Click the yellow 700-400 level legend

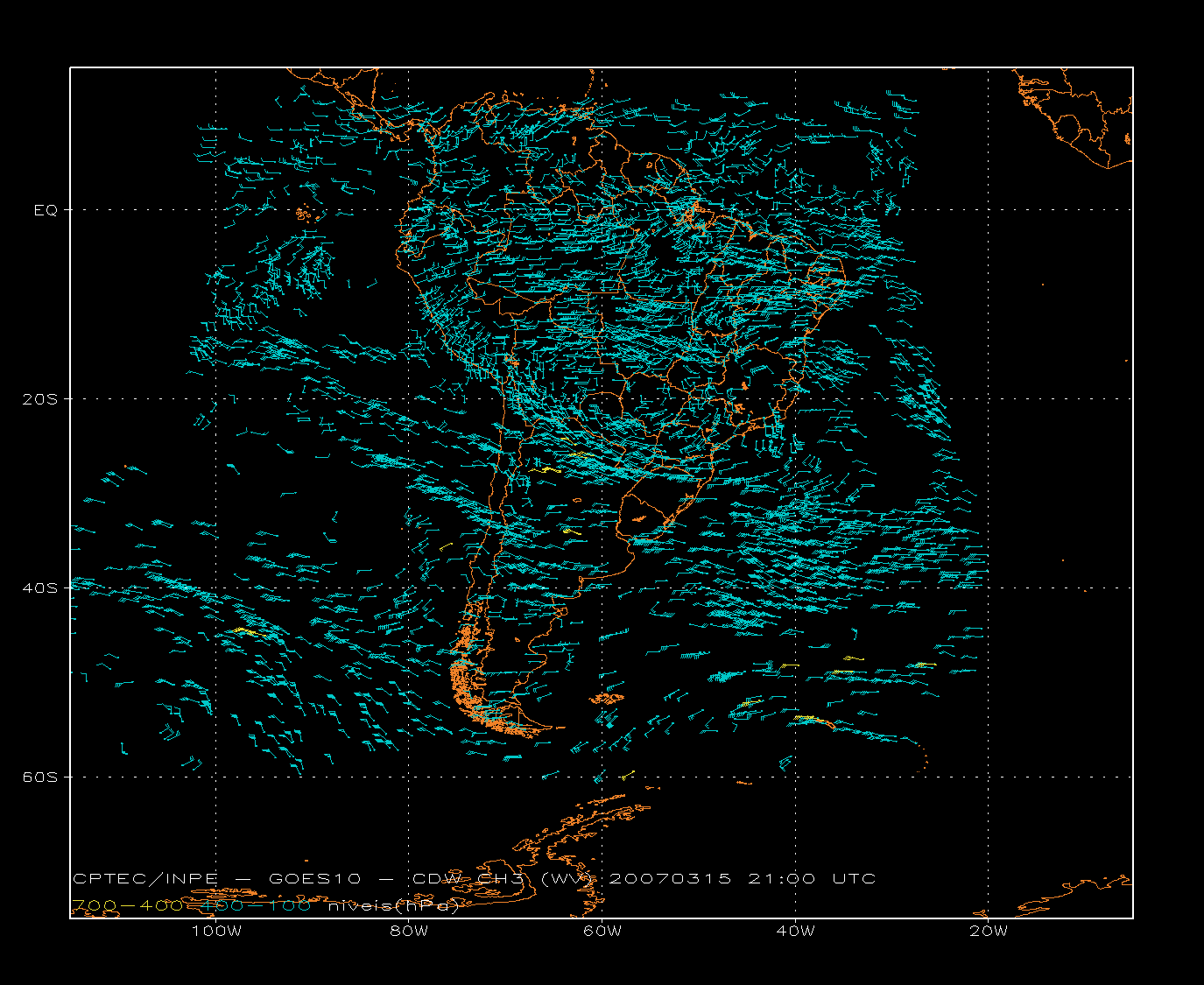point(128,905)
